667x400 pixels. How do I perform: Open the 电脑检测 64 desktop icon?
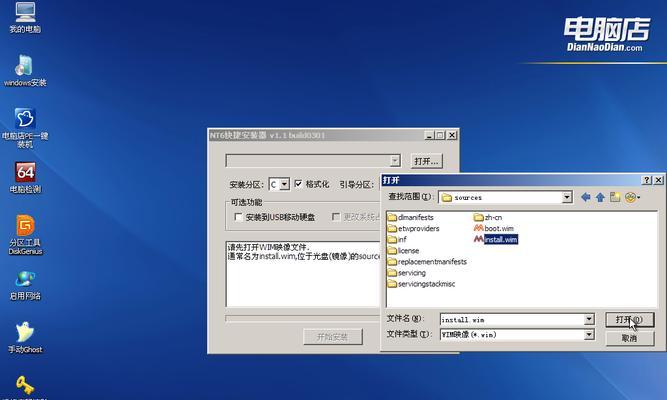coord(25,178)
